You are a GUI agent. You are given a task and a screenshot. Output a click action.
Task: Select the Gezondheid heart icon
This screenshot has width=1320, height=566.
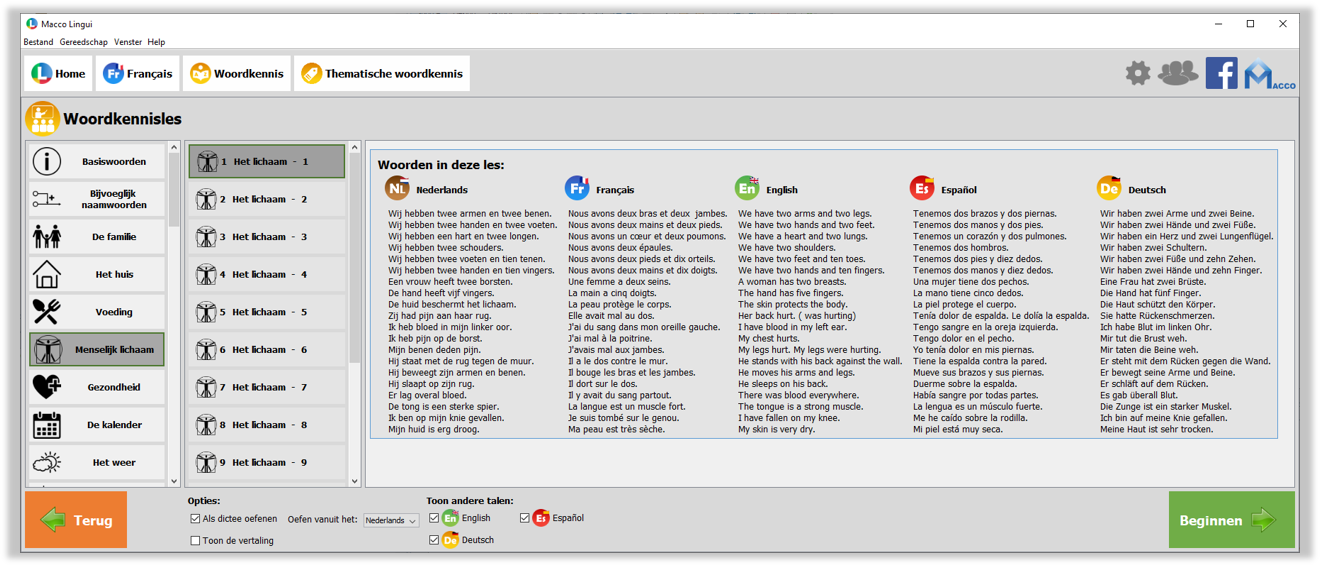47,387
